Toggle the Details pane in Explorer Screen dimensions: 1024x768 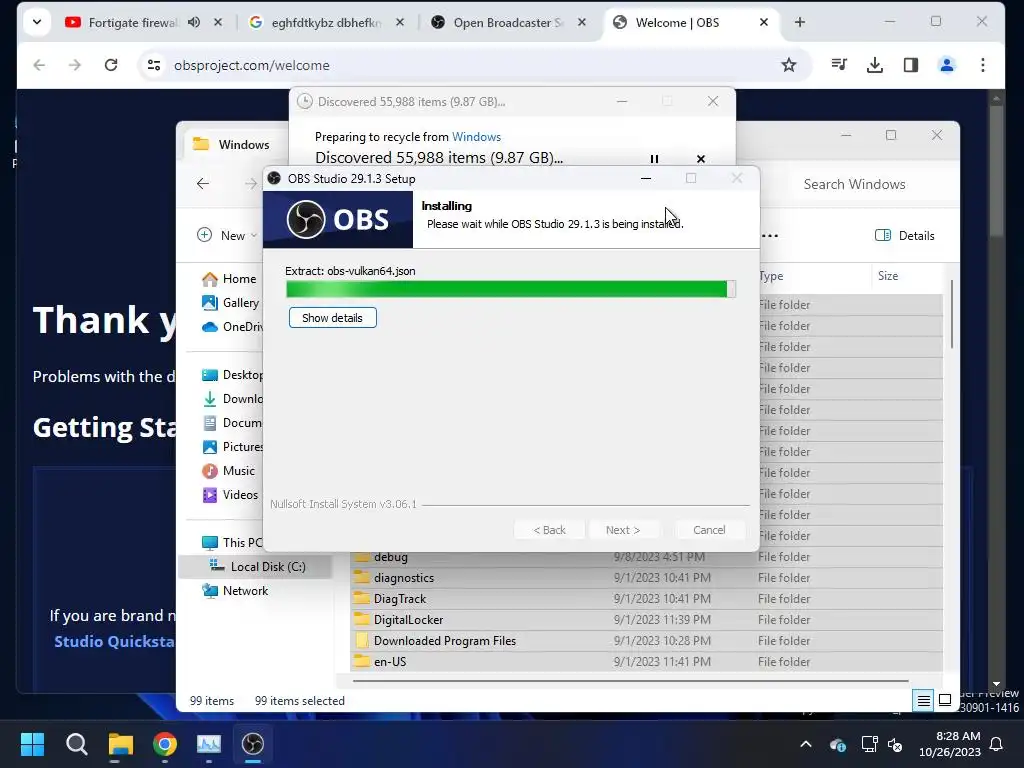point(904,236)
